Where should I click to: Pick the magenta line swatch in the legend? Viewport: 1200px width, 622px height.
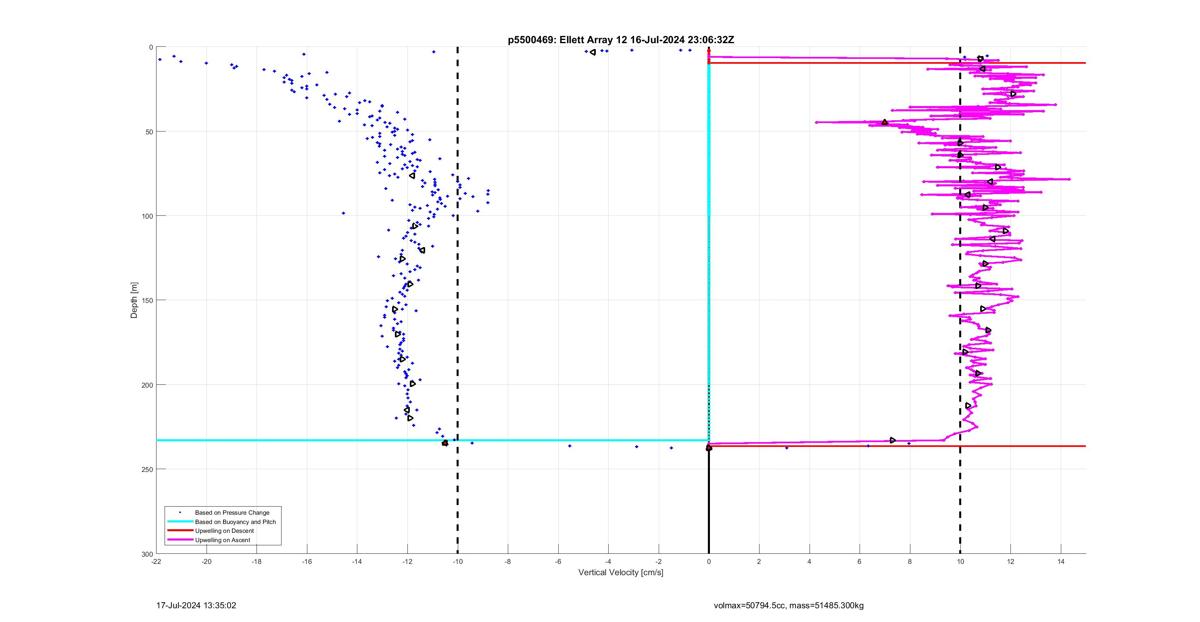179,540
